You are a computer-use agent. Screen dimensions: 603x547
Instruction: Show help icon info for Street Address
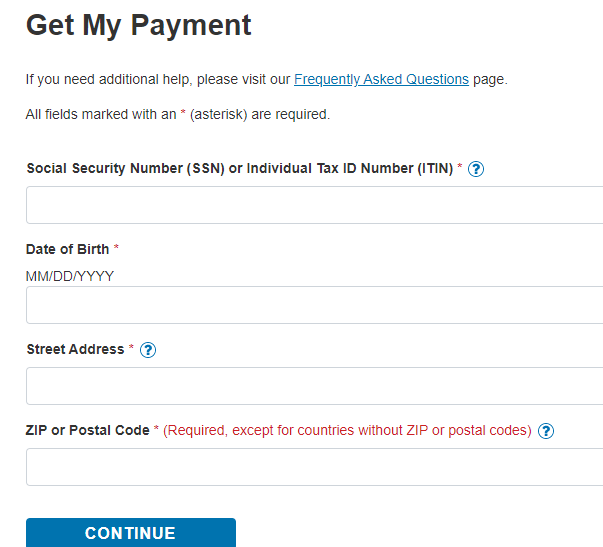tap(148, 350)
